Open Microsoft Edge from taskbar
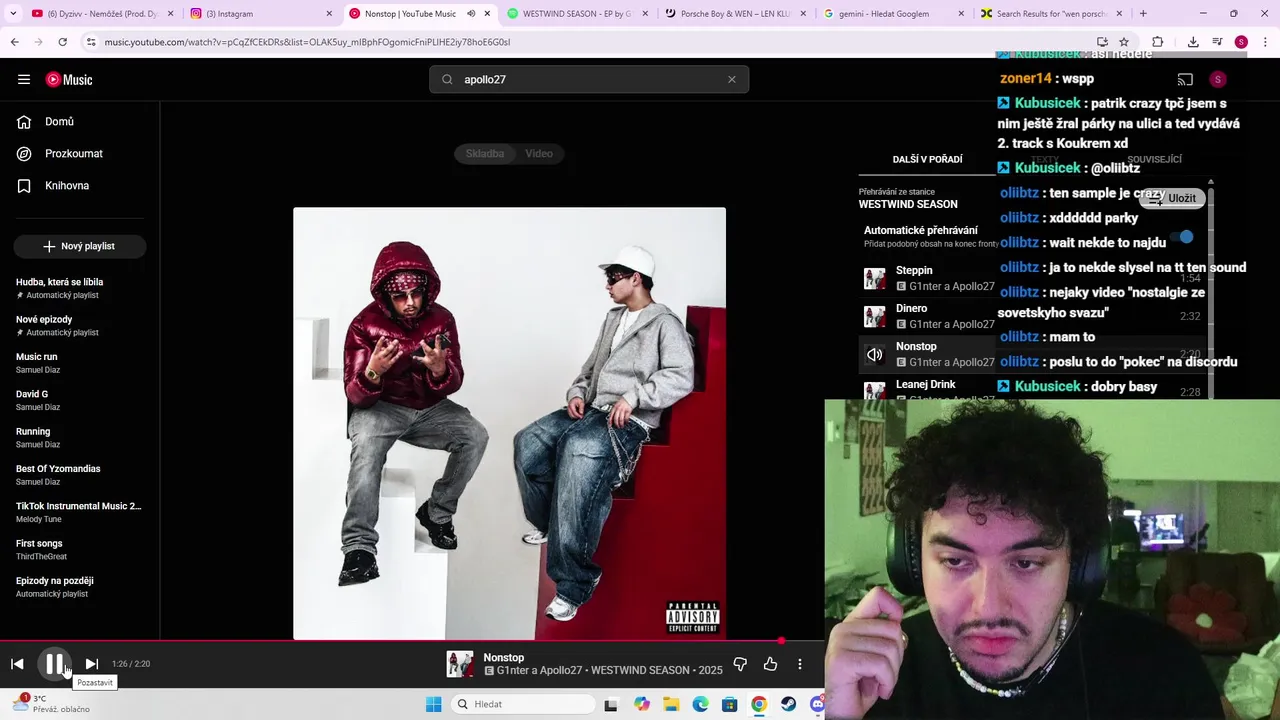Image resolution: width=1280 pixels, height=720 pixels. click(x=700, y=704)
